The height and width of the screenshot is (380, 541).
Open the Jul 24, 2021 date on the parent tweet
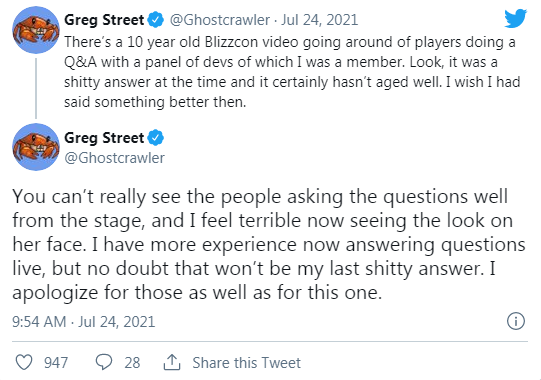[319, 20]
